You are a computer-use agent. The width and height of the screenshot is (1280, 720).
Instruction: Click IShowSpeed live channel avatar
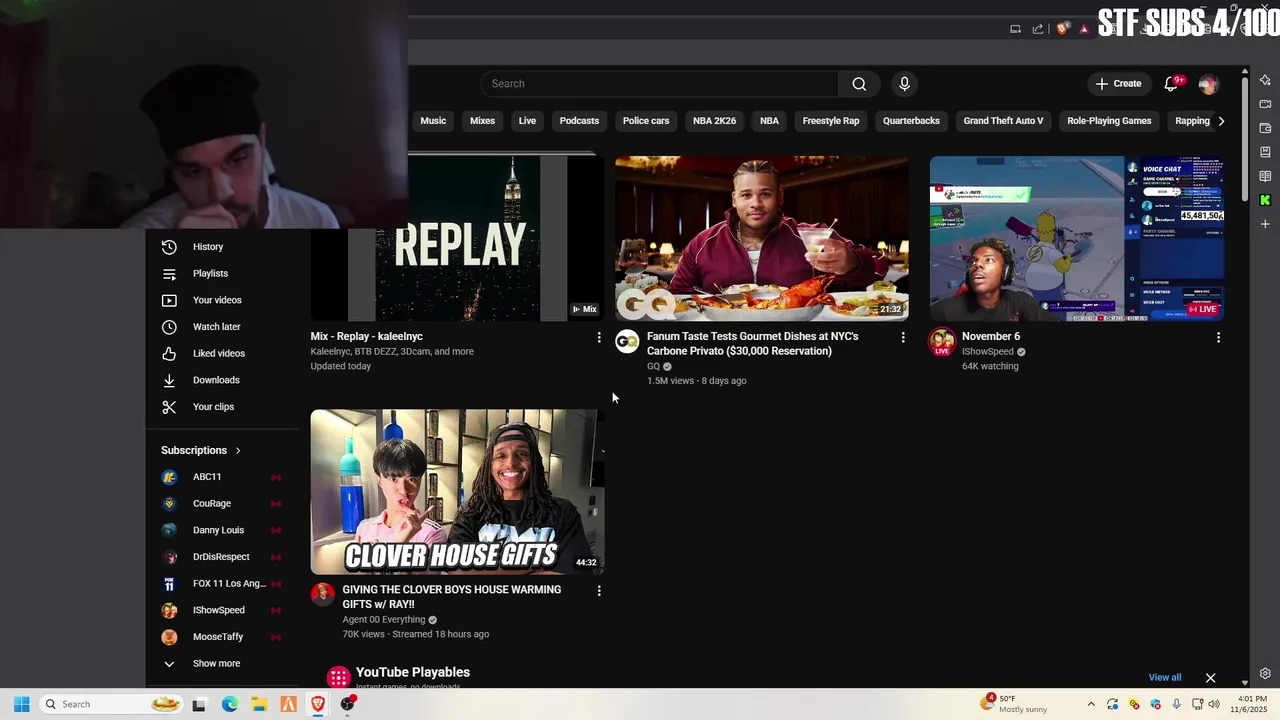942,342
